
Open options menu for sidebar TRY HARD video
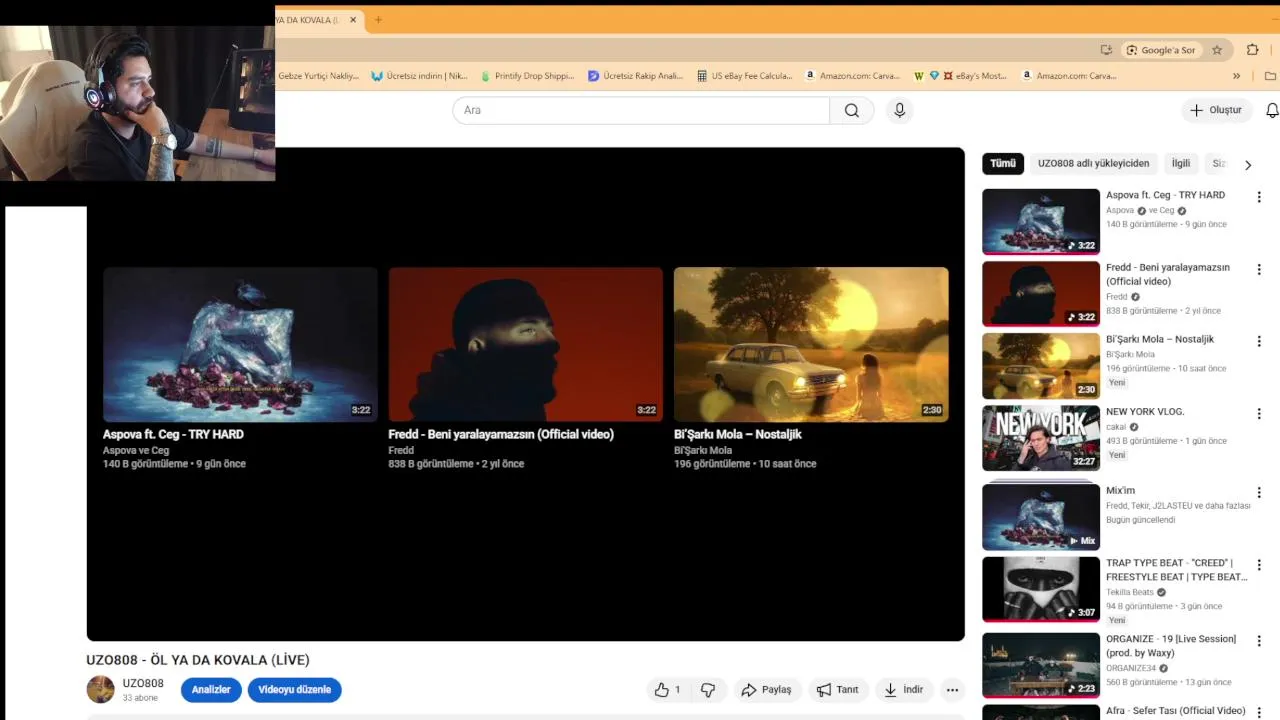1259,197
